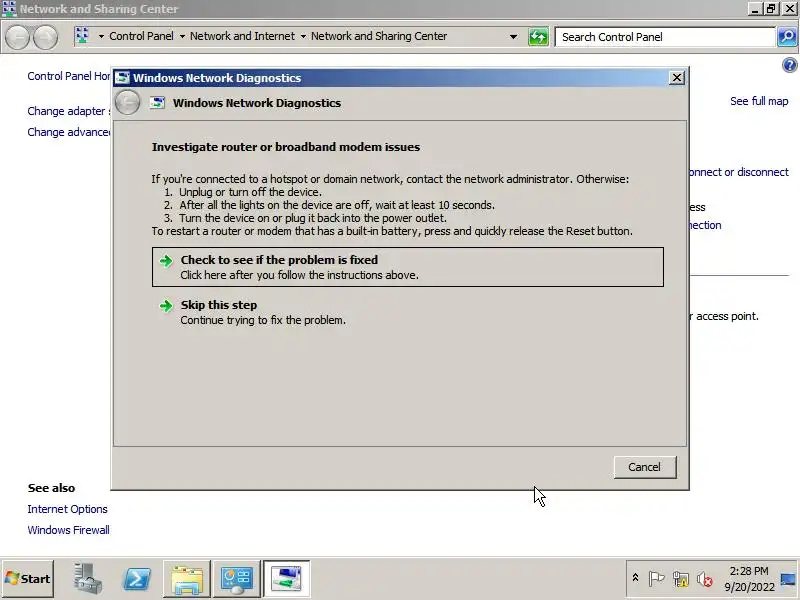Open See full map link

[759, 101]
